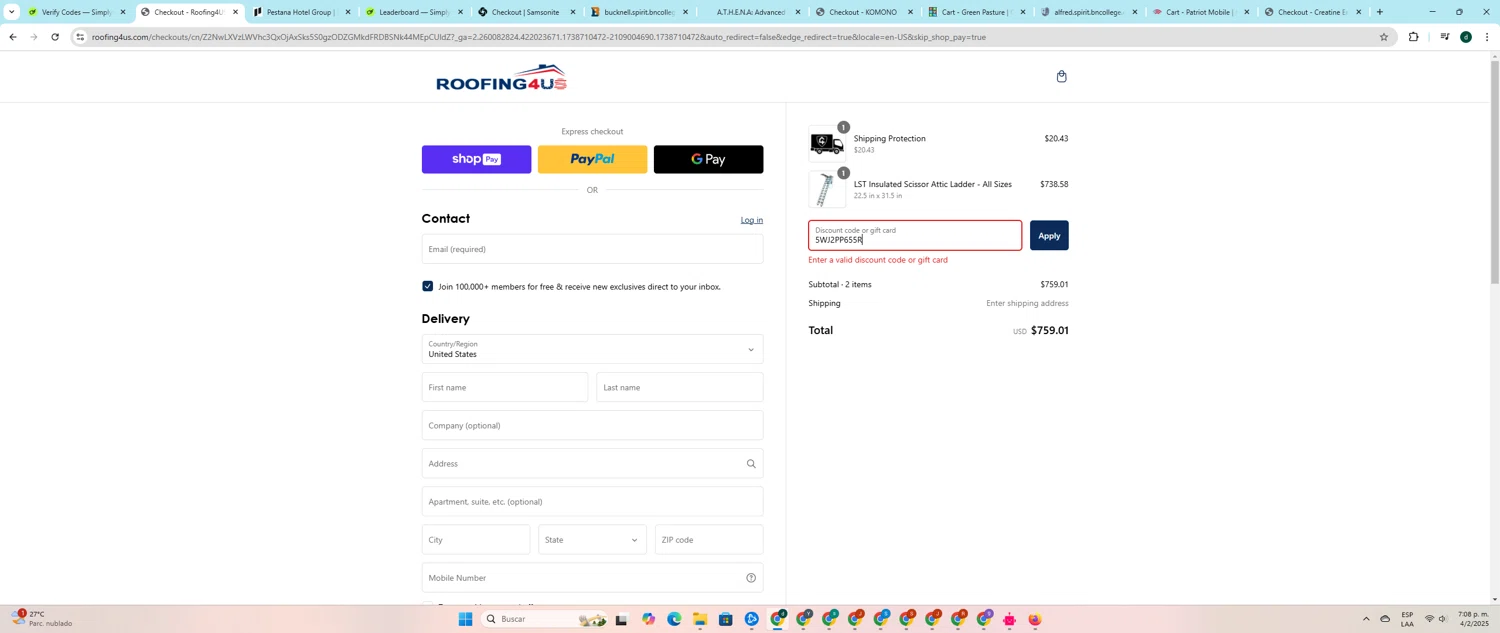Click the mobile number help question icon
Image resolution: width=1500 pixels, height=633 pixels.
coord(751,578)
